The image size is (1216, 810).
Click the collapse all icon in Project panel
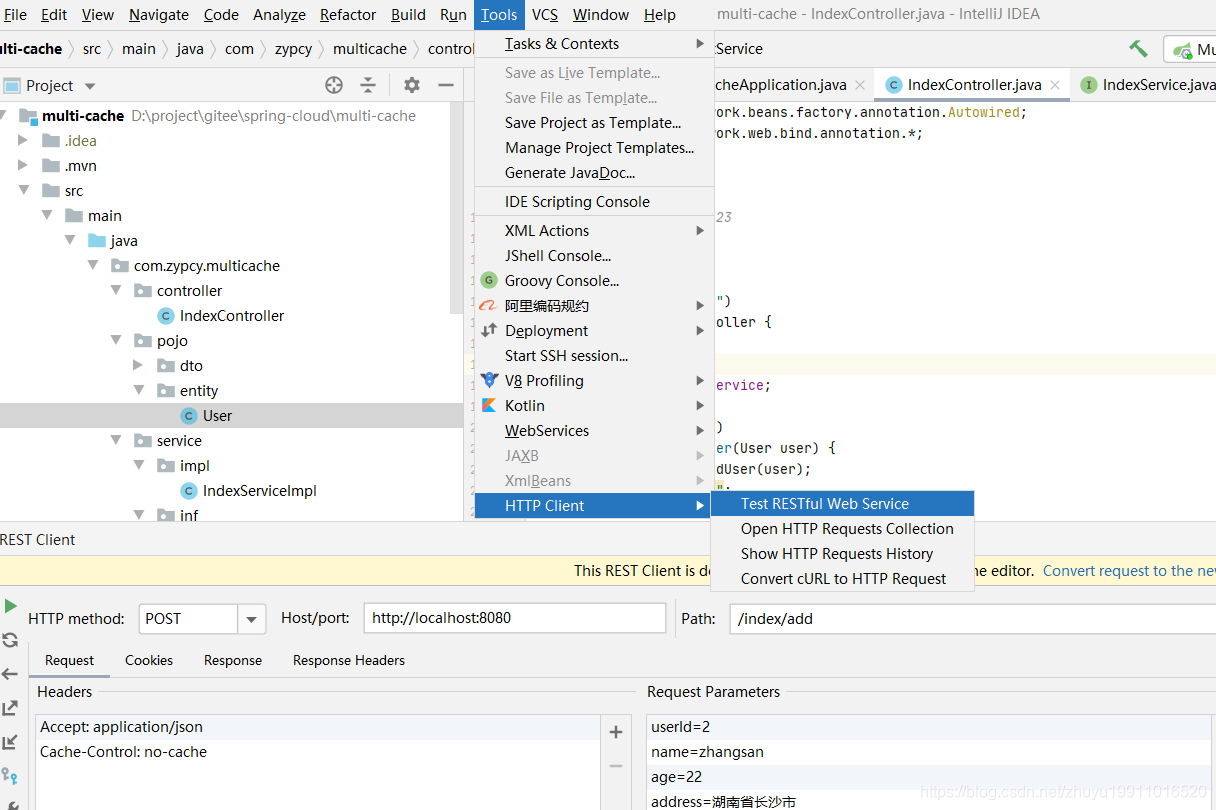coord(368,85)
